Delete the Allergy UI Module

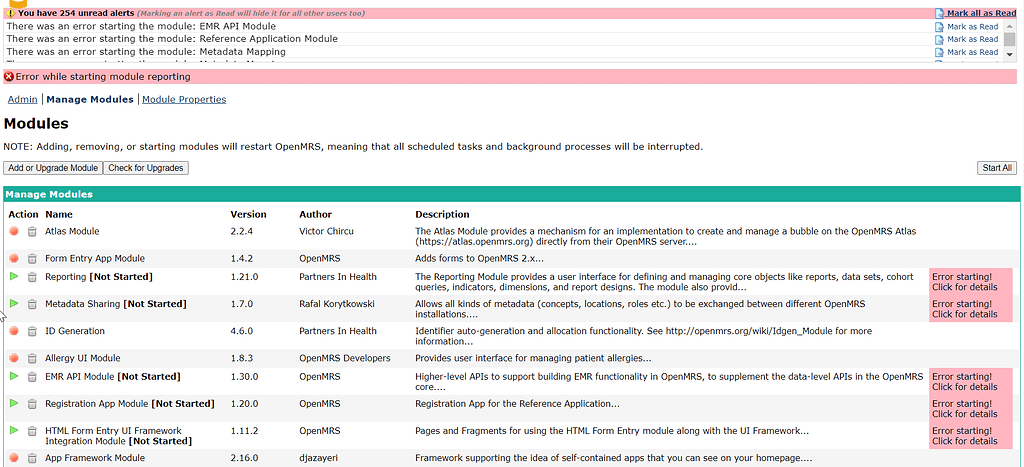(x=32, y=358)
